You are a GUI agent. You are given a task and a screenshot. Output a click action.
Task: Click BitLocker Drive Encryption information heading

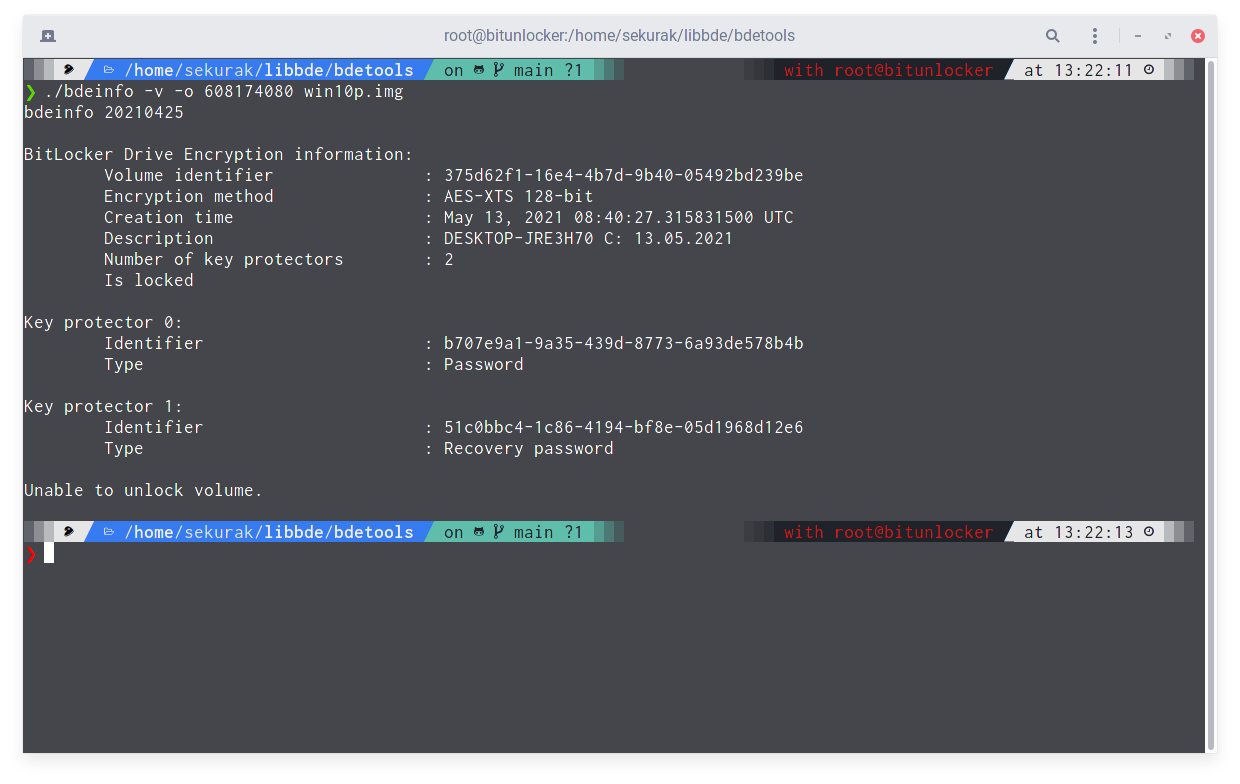(218, 154)
